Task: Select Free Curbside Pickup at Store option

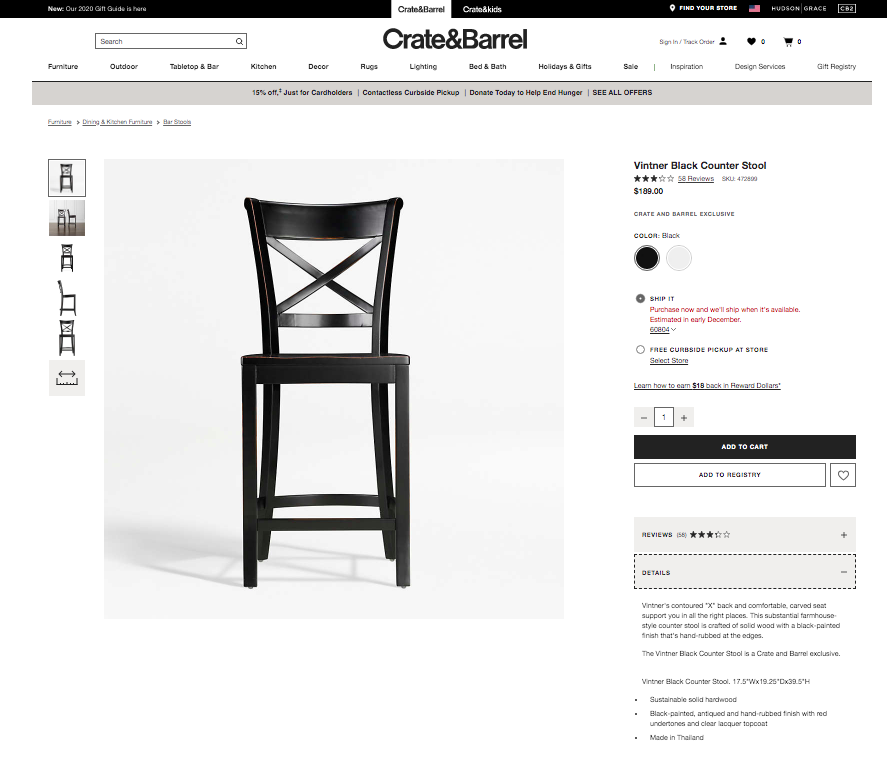Action: pos(640,350)
